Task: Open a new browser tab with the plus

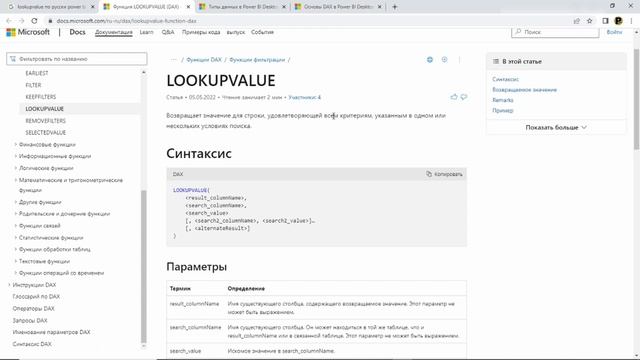Action: tap(394, 7)
